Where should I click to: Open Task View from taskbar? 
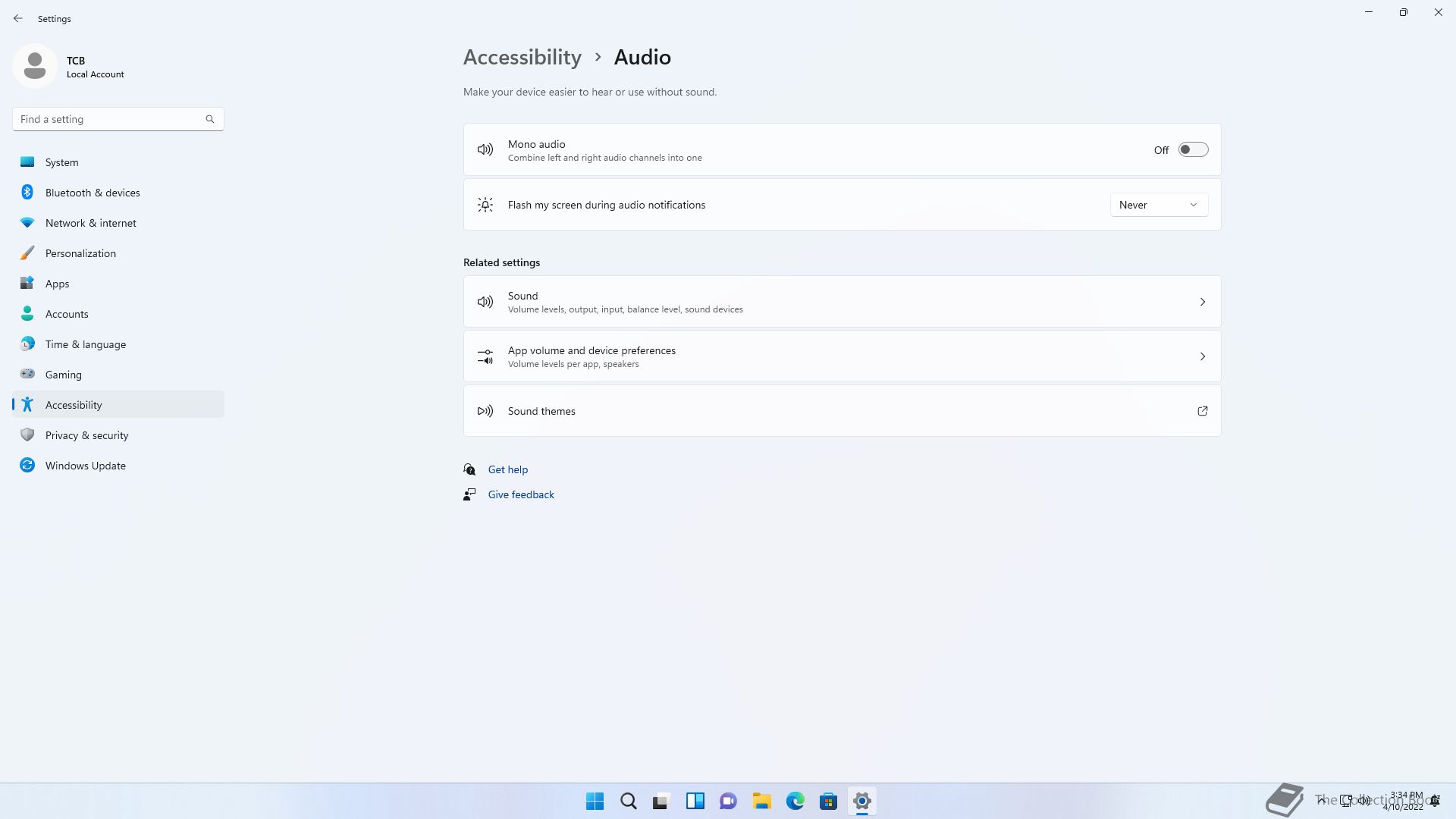point(662,801)
